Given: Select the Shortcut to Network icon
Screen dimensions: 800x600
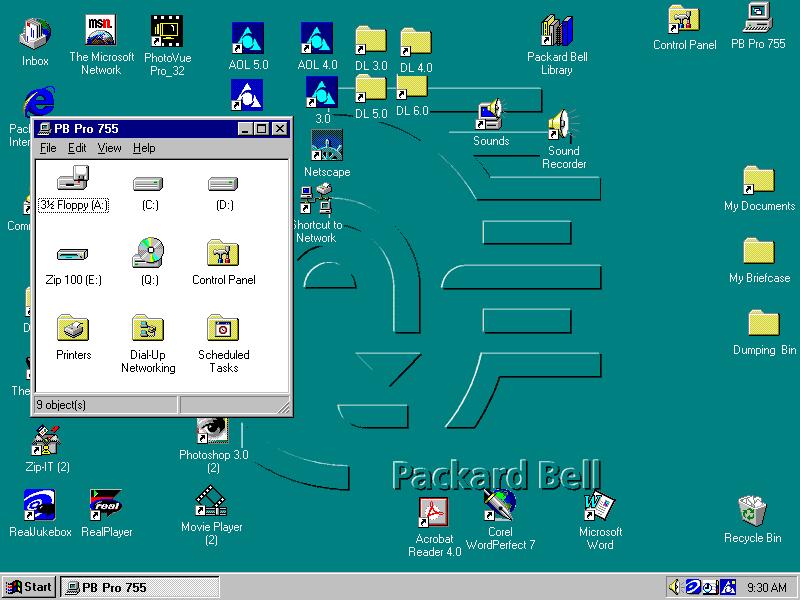Looking at the screenshot, I should coord(316,199).
